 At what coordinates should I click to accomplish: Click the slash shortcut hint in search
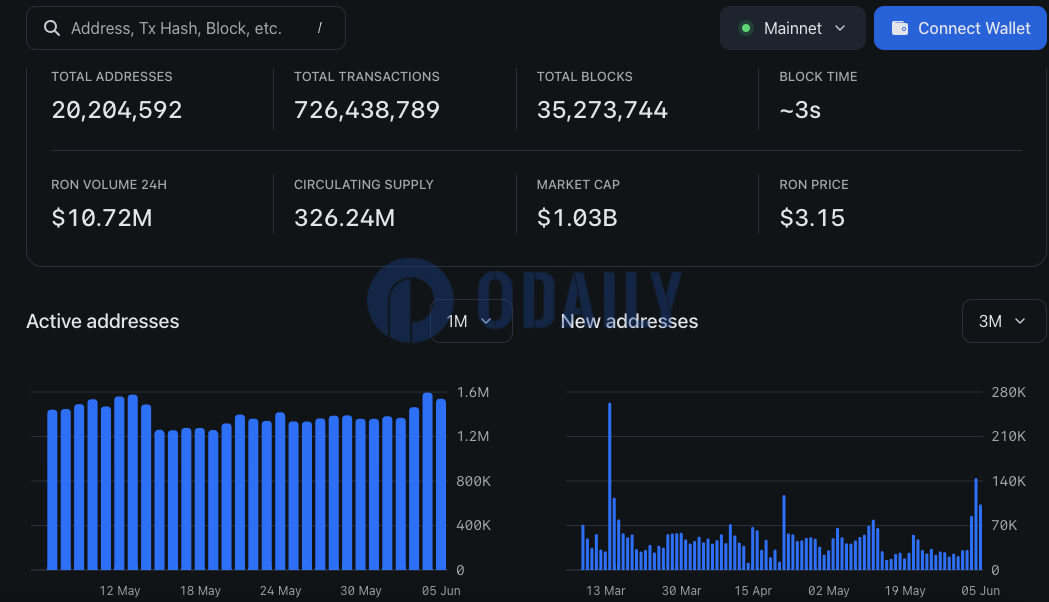click(x=320, y=28)
